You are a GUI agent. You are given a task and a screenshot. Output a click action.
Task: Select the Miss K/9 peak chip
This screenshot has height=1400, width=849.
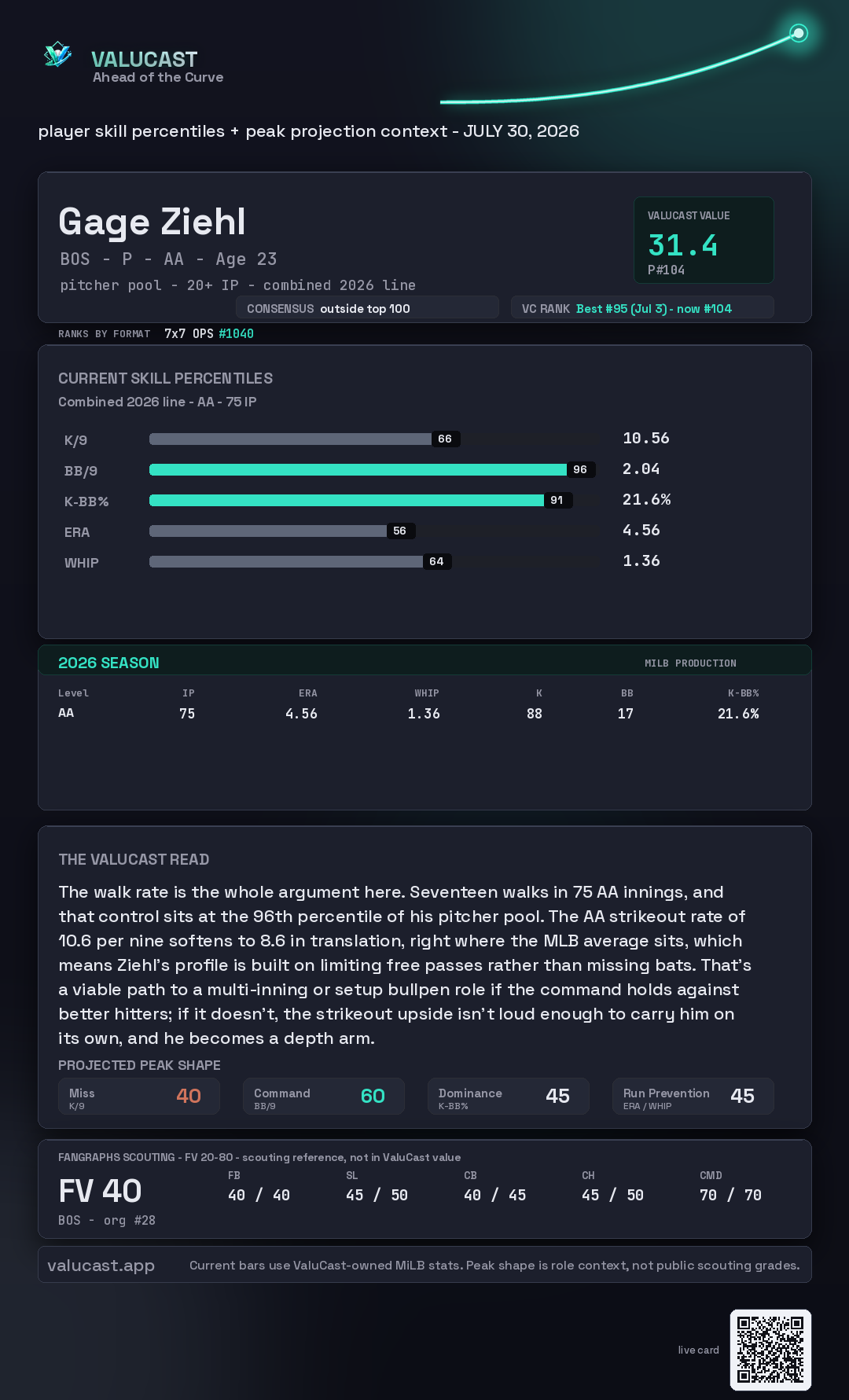pyautogui.click(x=139, y=1096)
